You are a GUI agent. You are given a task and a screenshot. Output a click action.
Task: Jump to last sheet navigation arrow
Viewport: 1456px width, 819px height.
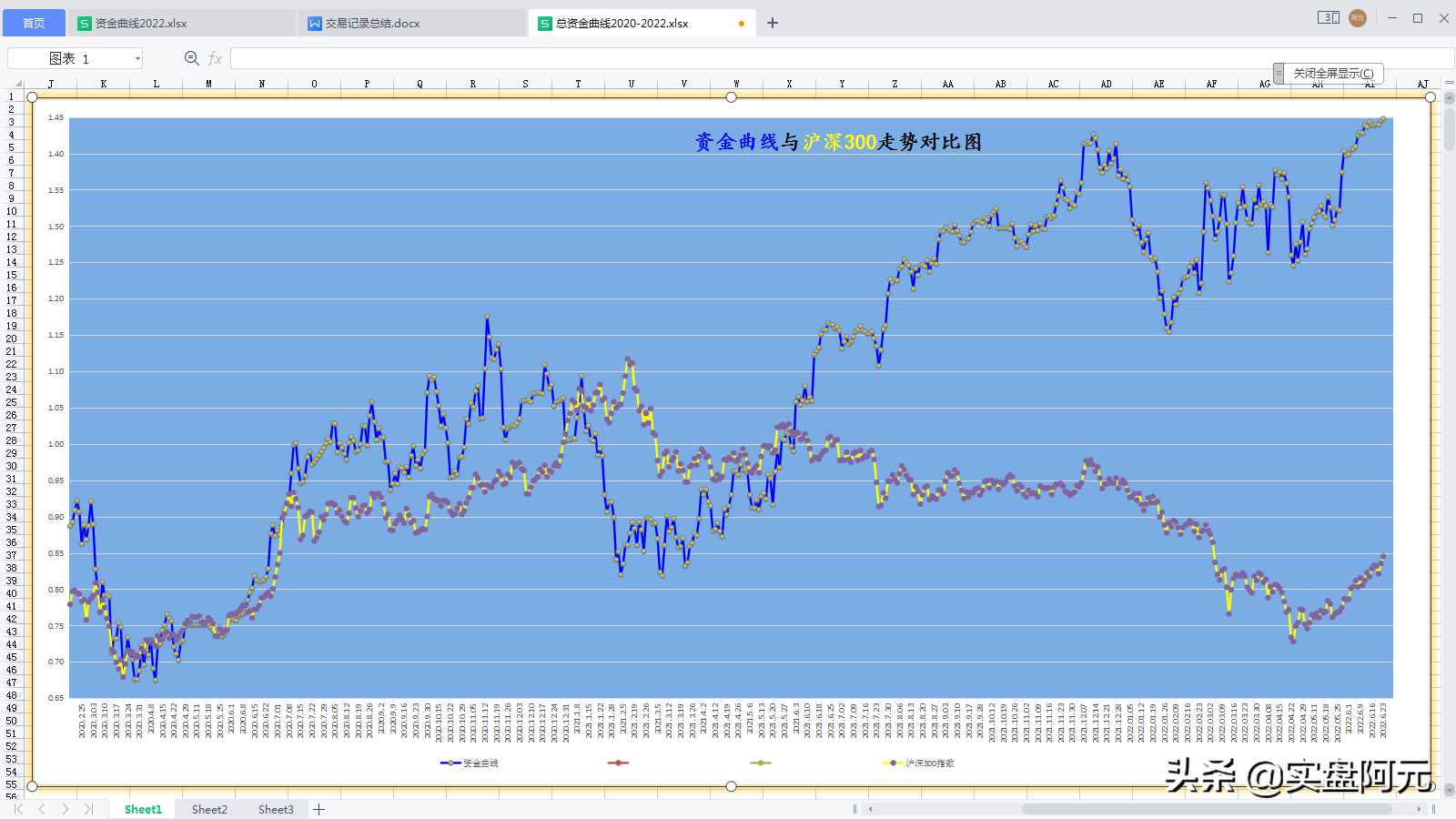[x=89, y=809]
